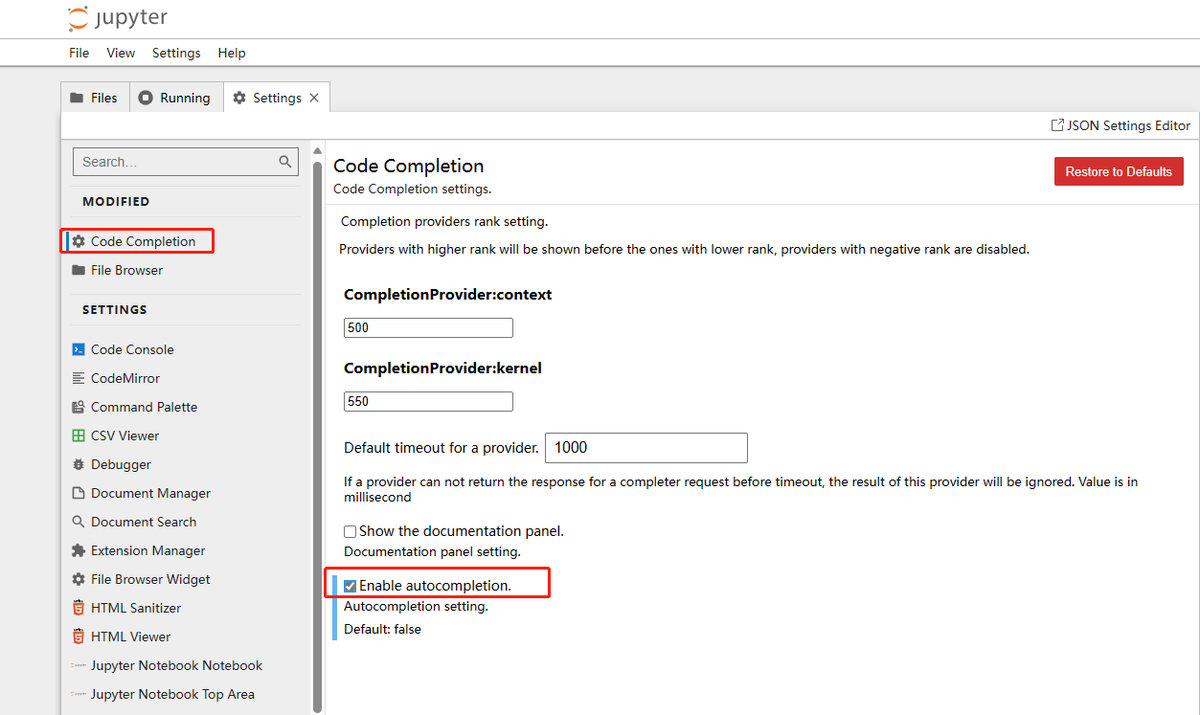
Task: Click the Command Palette icon
Action: (78, 407)
